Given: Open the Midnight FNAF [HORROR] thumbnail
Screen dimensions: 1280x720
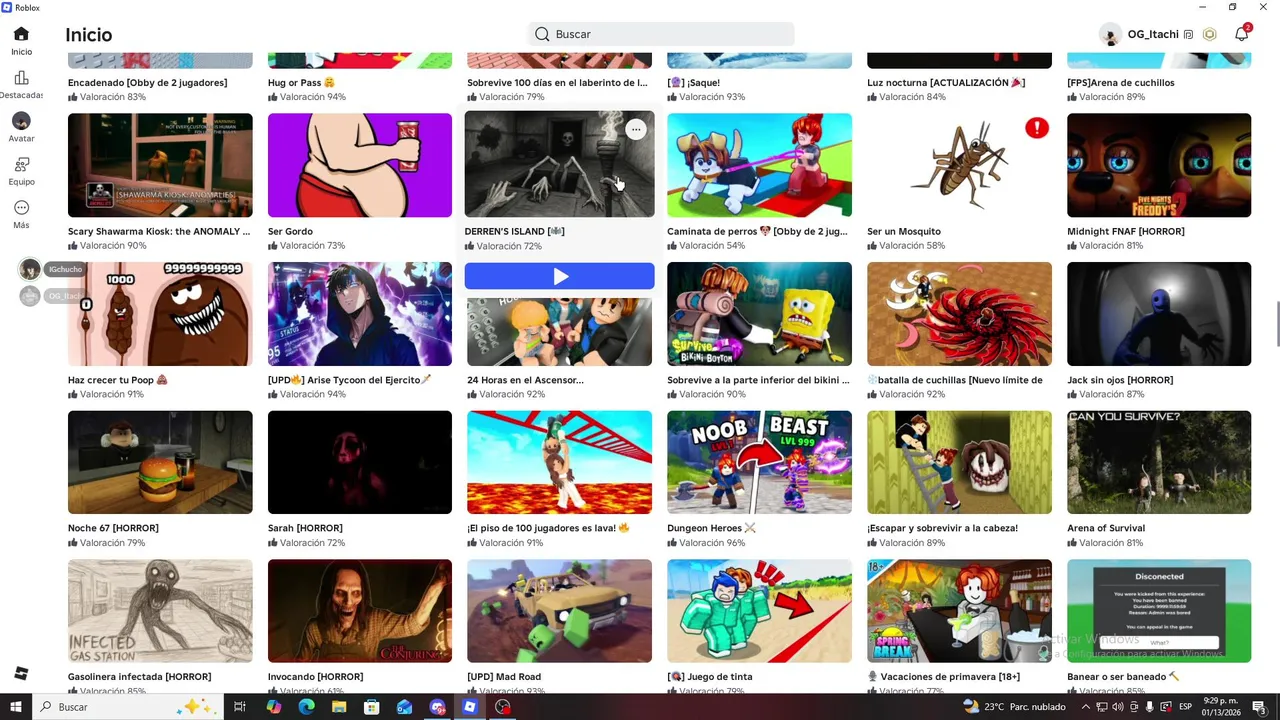Looking at the screenshot, I should click(x=1159, y=165).
